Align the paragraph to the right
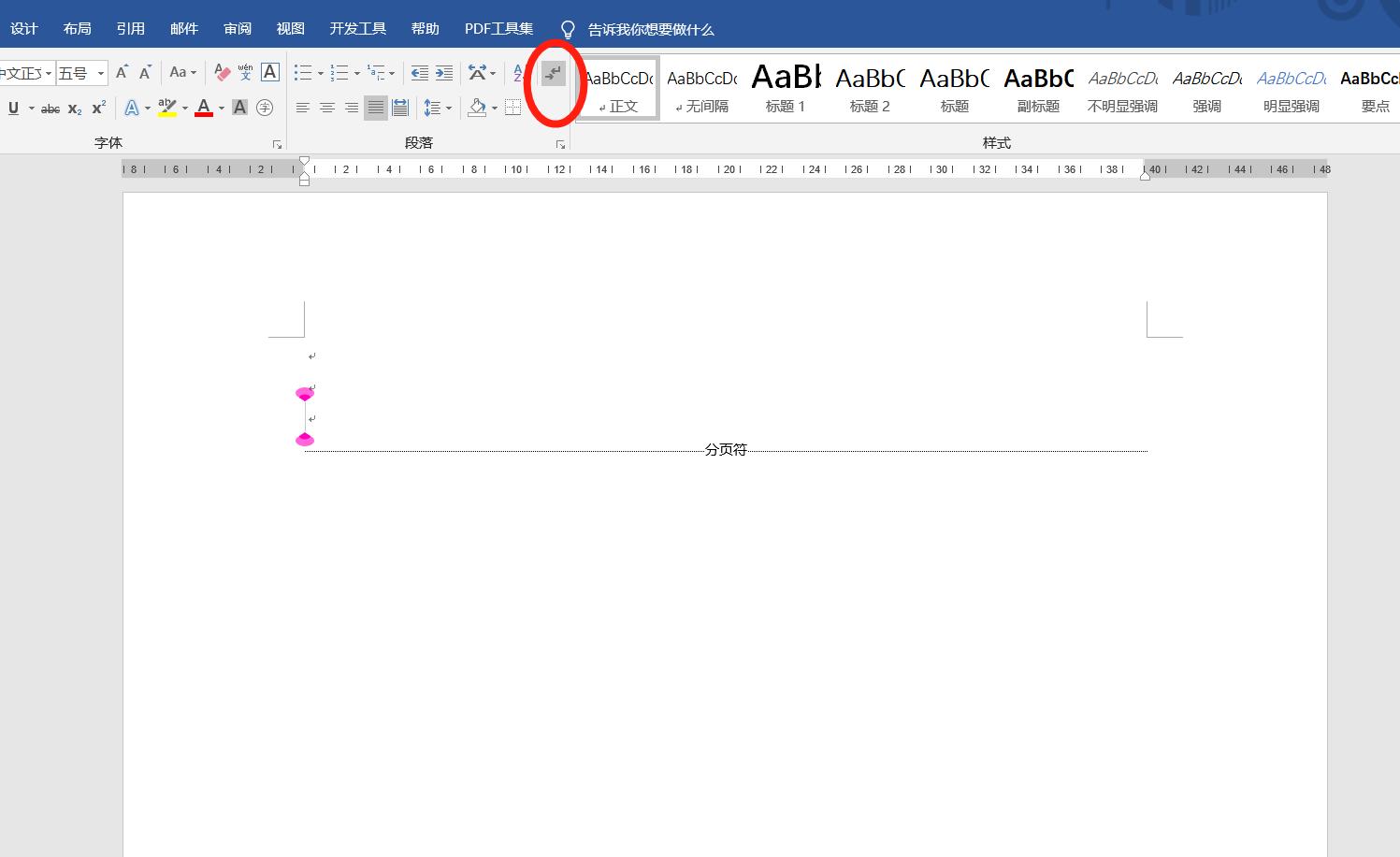The height and width of the screenshot is (857, 1400). tap(352, 109)
